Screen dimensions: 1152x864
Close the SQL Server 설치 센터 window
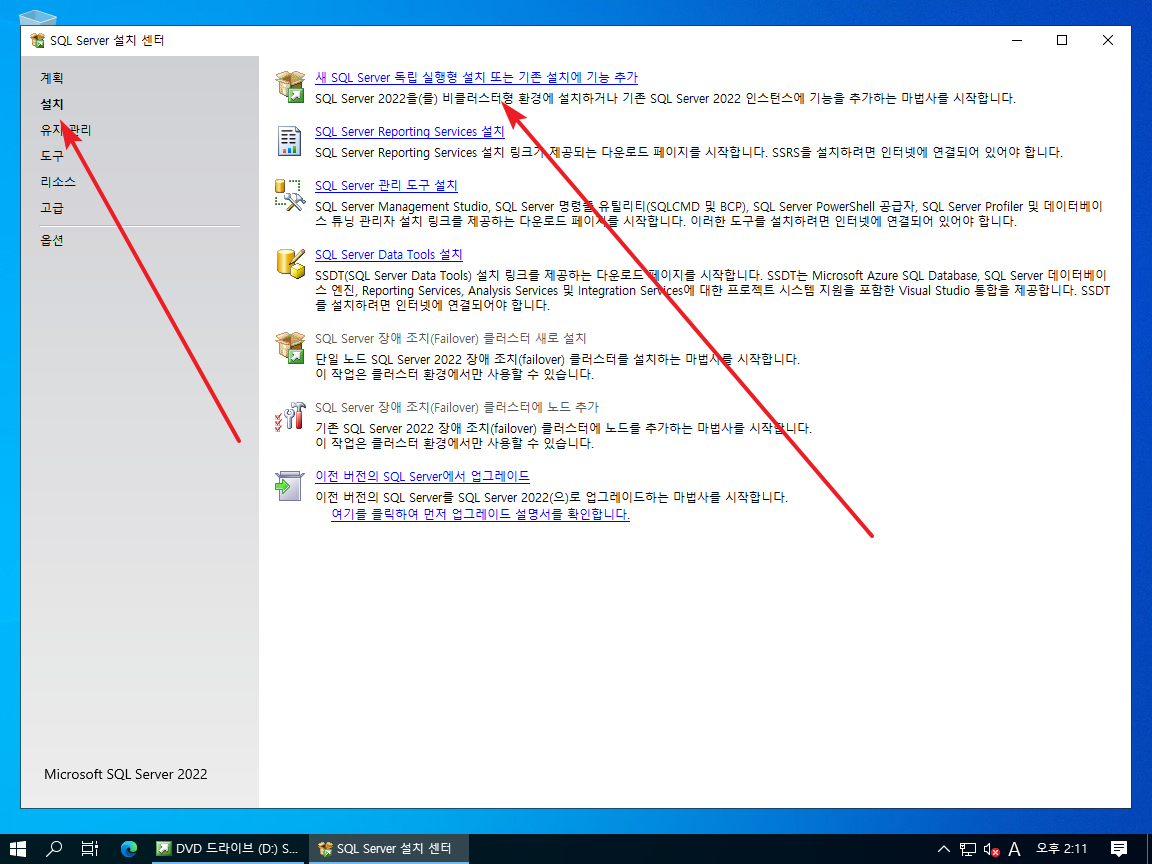click(x=1108, y=40)
